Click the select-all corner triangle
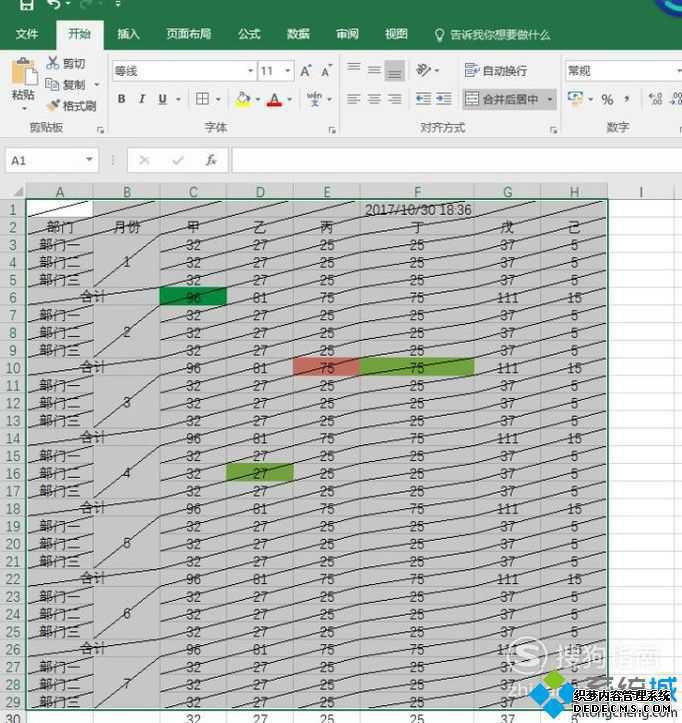Image resolution: width=682 pixels, height=723 pixels. click(x=18, y=191)
